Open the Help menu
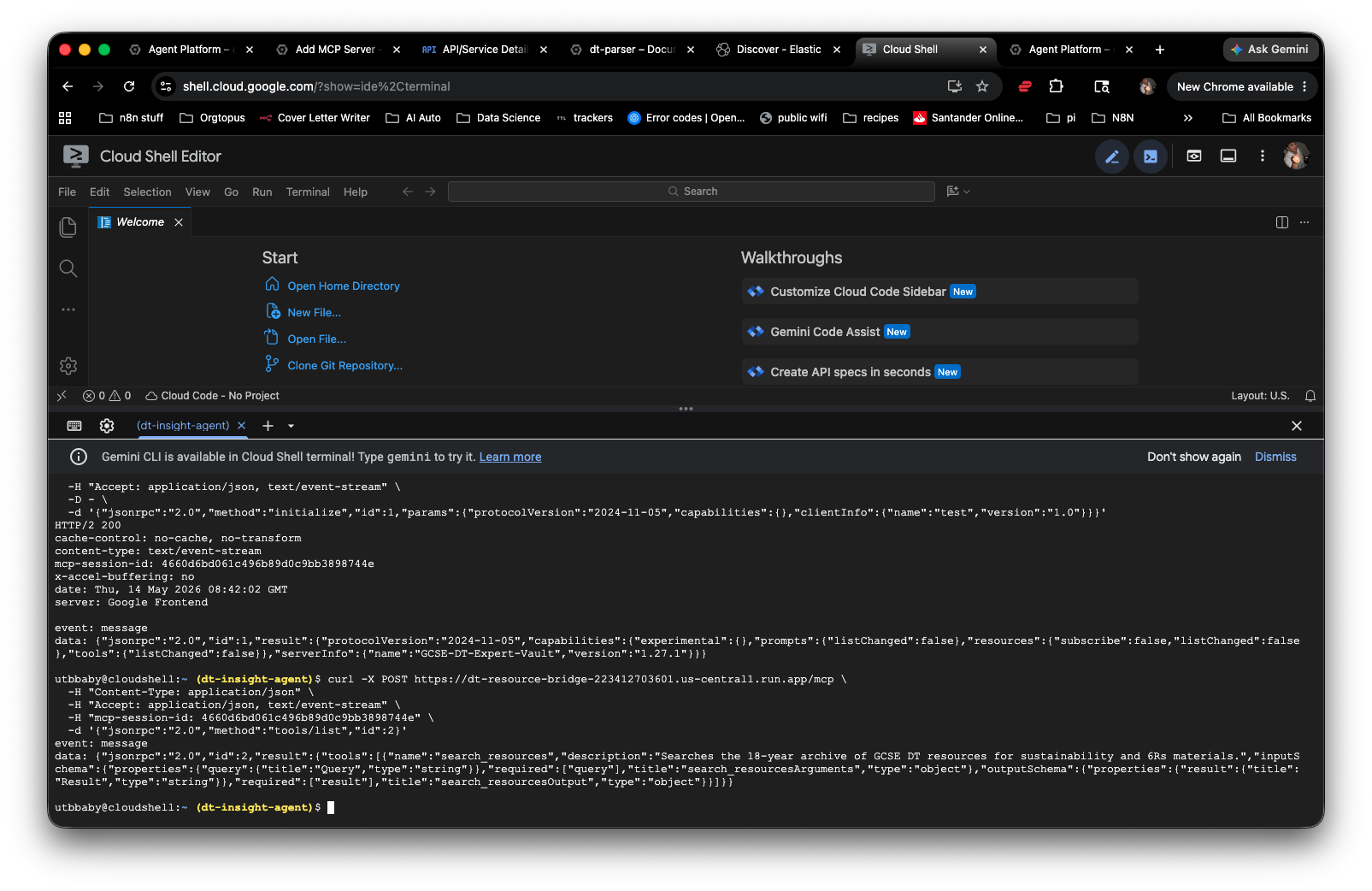 tap(356, 192)
